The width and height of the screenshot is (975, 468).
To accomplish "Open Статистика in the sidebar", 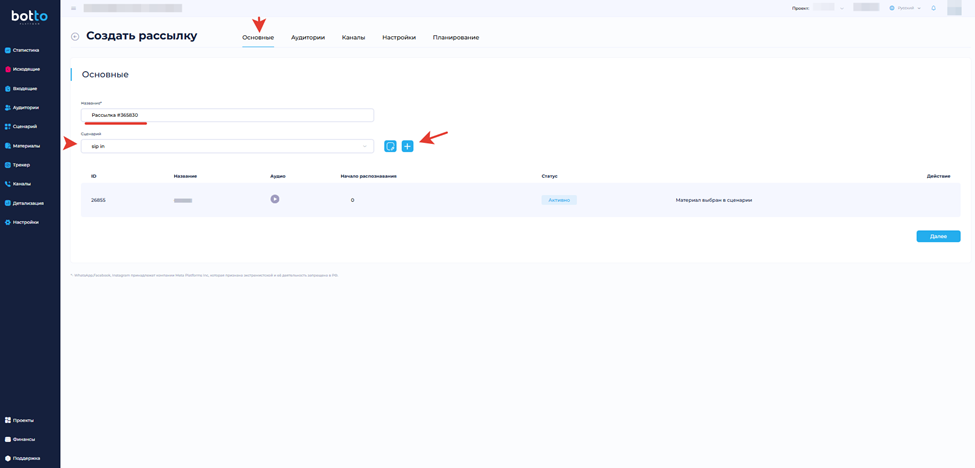I will tap(26, 50).
